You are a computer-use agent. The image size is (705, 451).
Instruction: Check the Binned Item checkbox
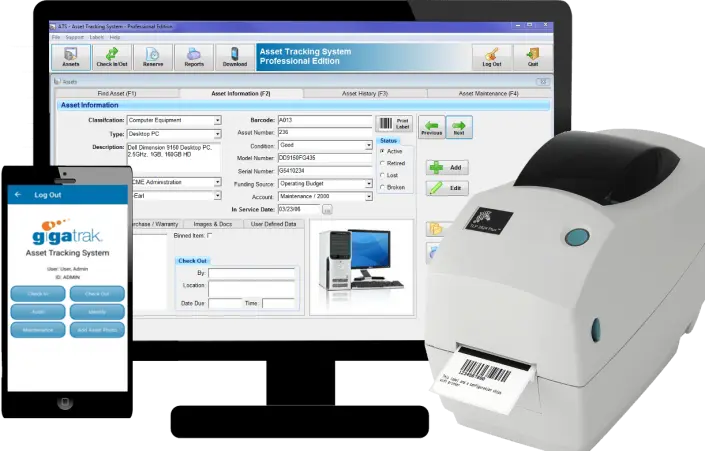pos(210,236)
